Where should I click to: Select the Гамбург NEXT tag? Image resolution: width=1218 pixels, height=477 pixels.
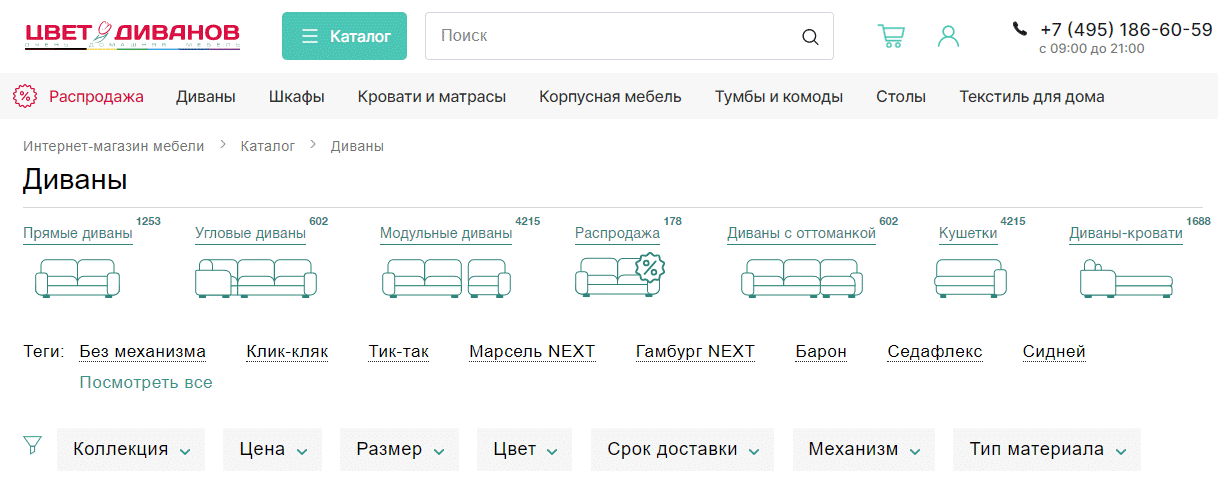695,352
